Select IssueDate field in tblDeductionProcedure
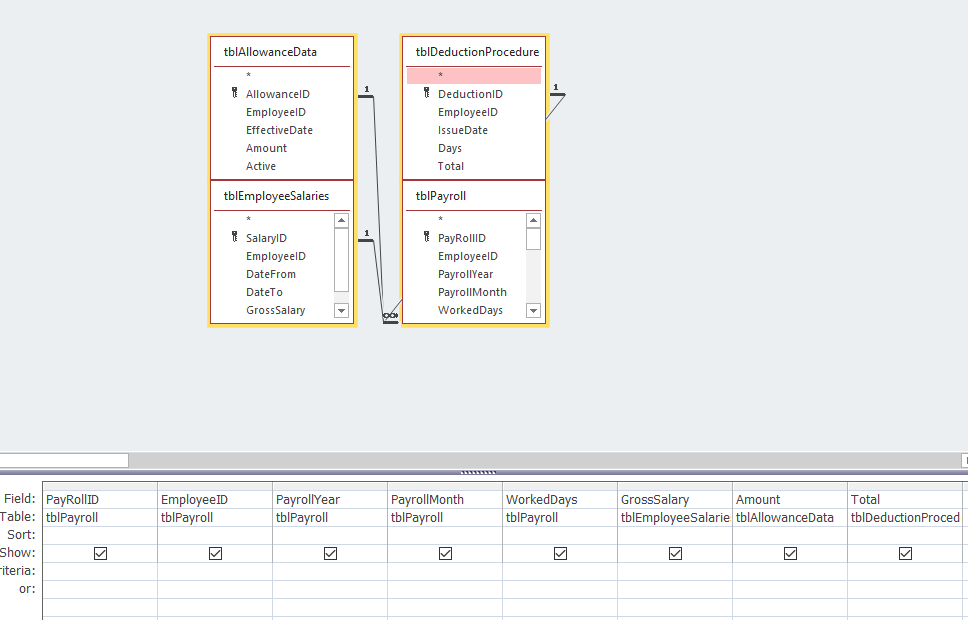 point(463,130)
